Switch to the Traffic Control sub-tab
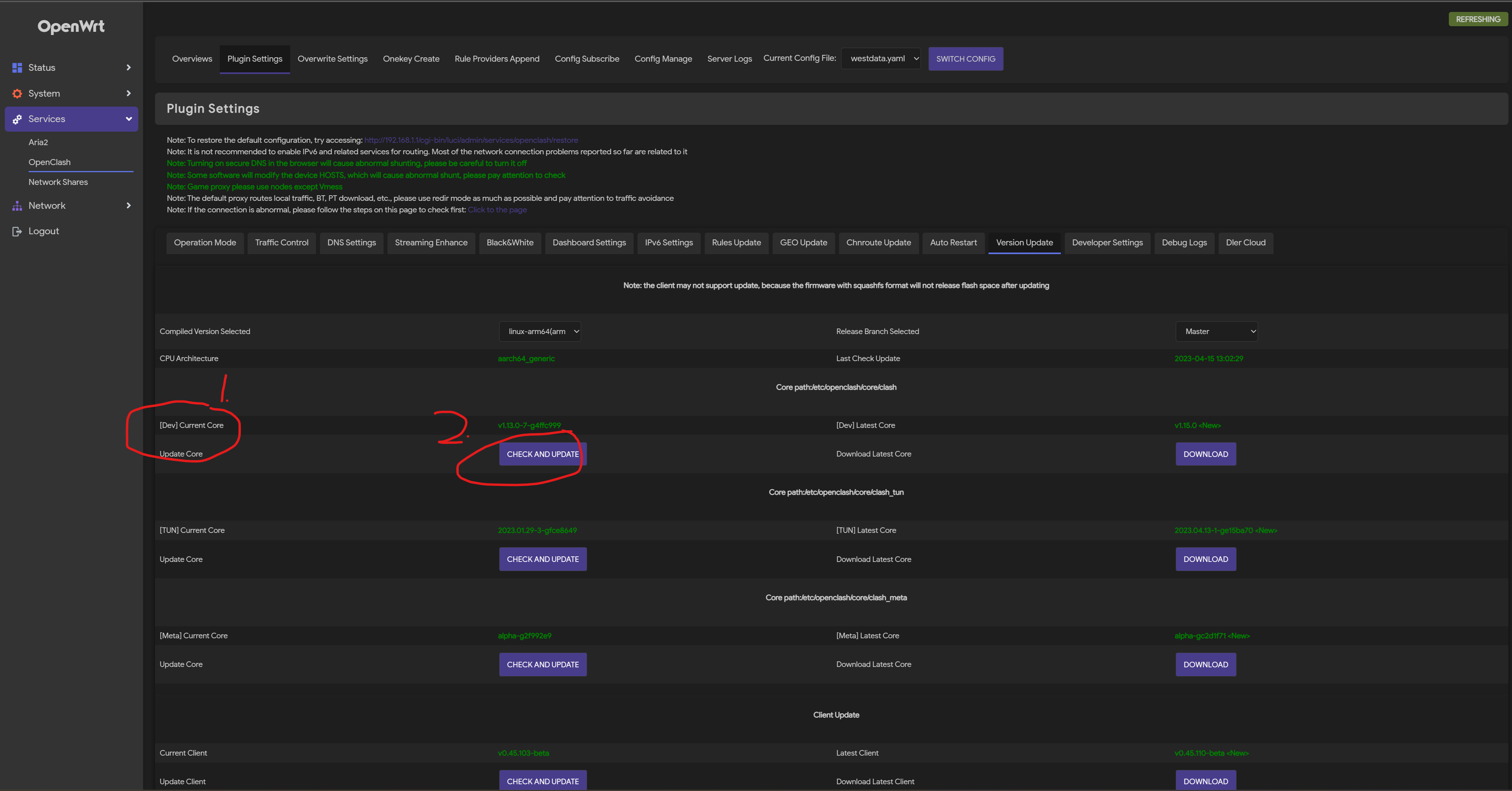 pyautogui.click(x=282, y=243)
